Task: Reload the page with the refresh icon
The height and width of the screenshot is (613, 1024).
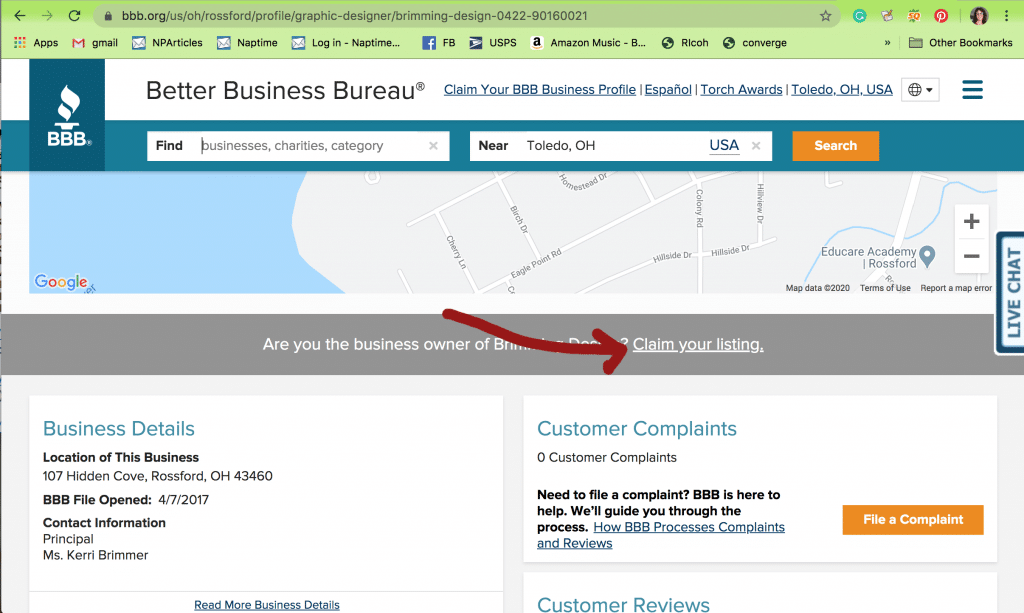Action: [x=74, y=16]
